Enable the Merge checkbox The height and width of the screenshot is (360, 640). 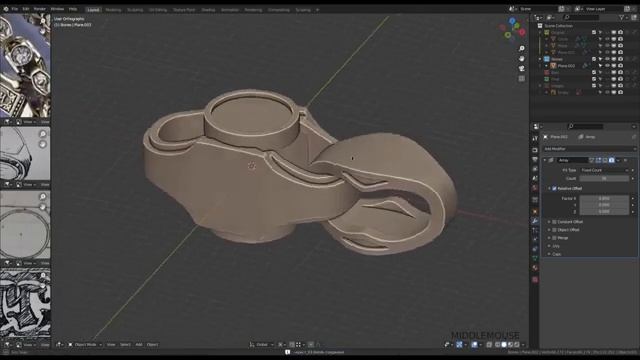pos(554,238)
